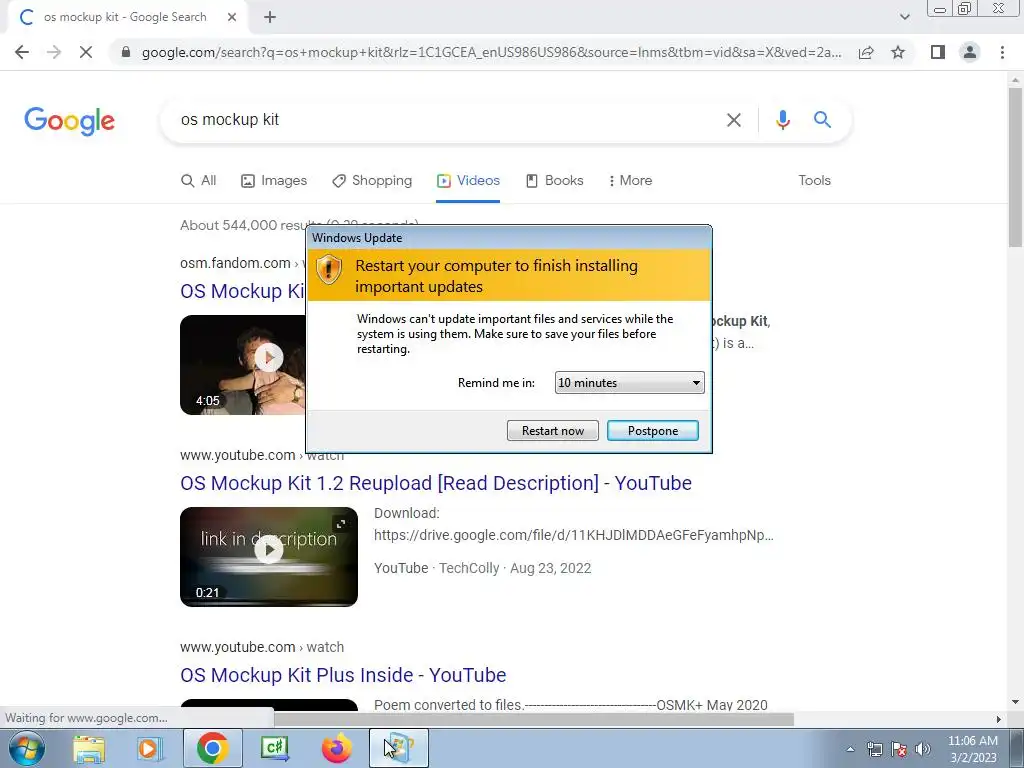Screen dimensions: 1024x768
Task: Switch to the All results tab
Action: (x=199, y=181)
